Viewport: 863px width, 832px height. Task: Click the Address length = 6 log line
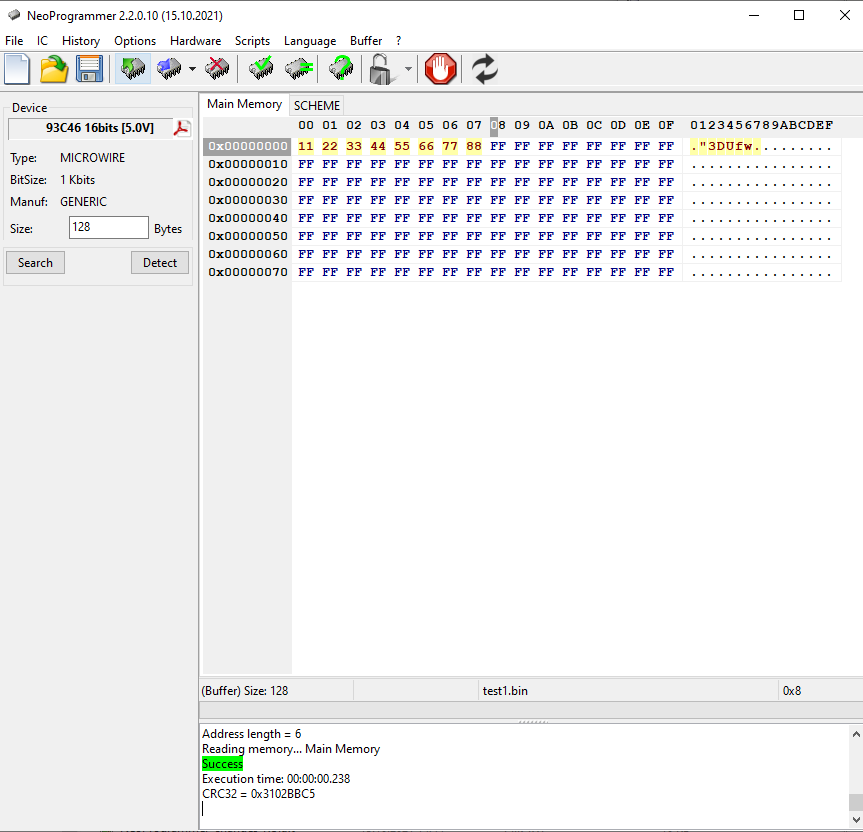[x=252, y=734]
